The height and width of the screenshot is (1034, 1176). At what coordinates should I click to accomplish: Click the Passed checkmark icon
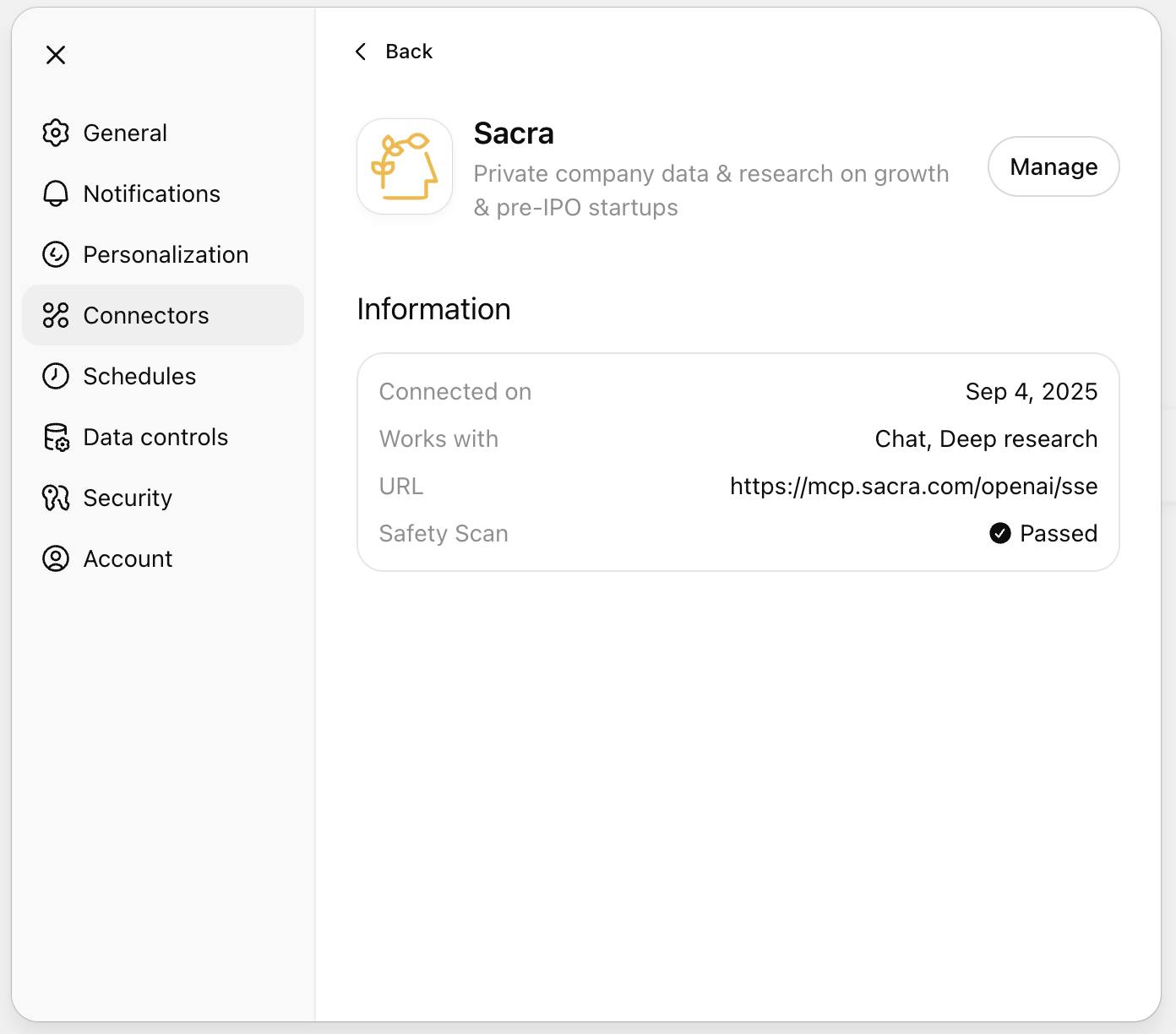[1000, 533]
